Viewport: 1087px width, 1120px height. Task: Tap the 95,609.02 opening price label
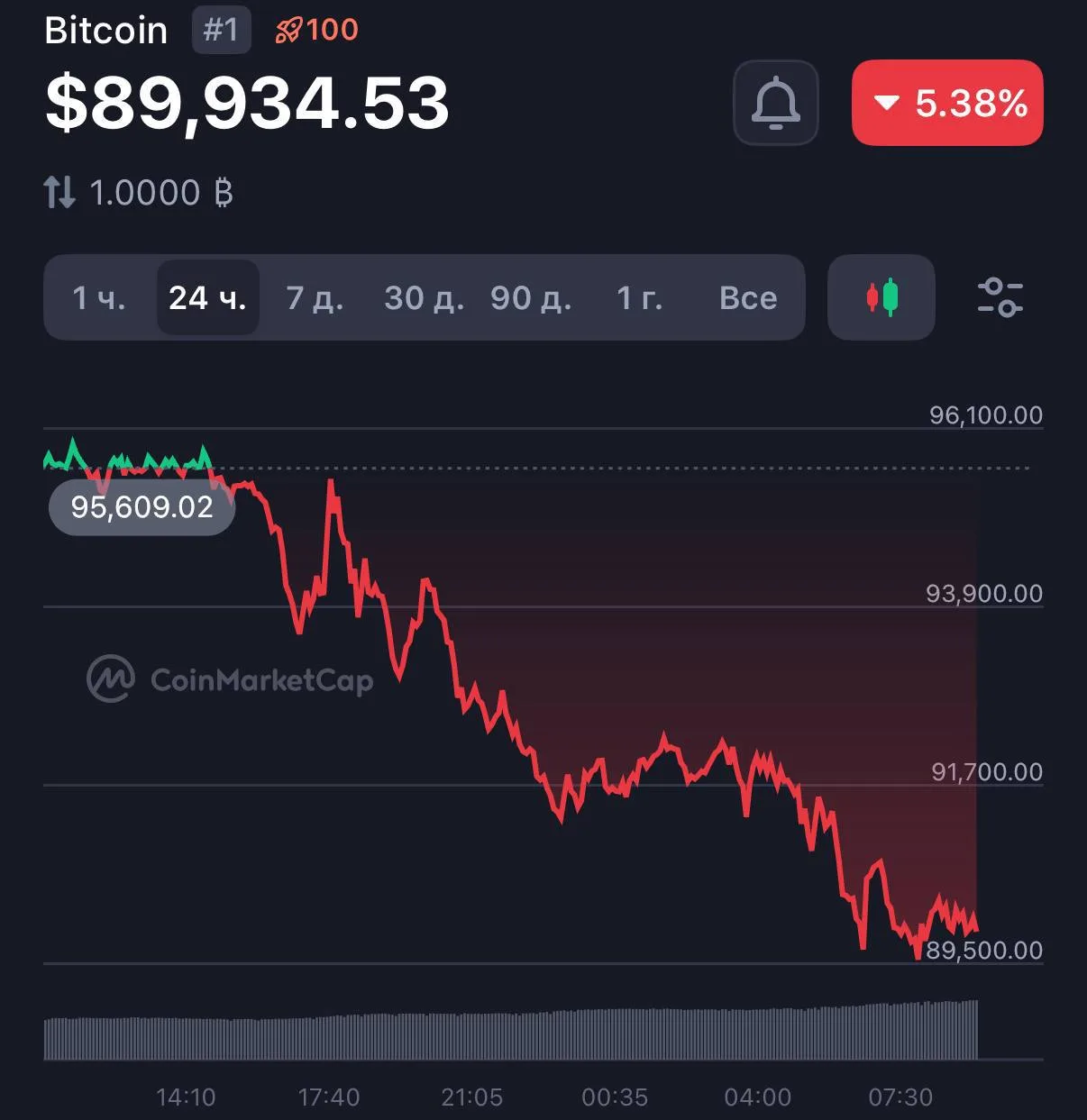tap(142, 507)
